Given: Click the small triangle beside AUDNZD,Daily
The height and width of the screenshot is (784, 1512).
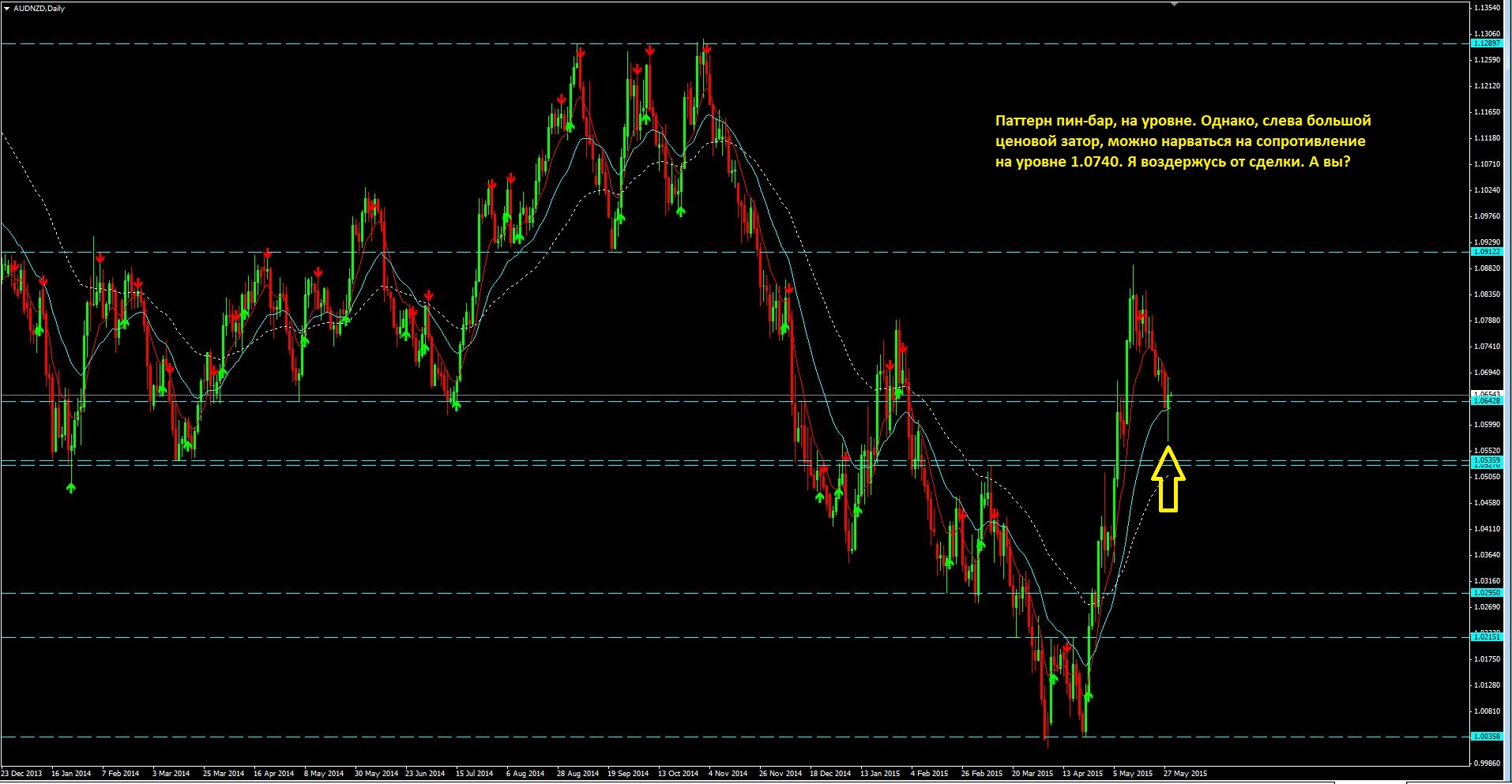Looking at the screenshot, I should click(6, 8).
